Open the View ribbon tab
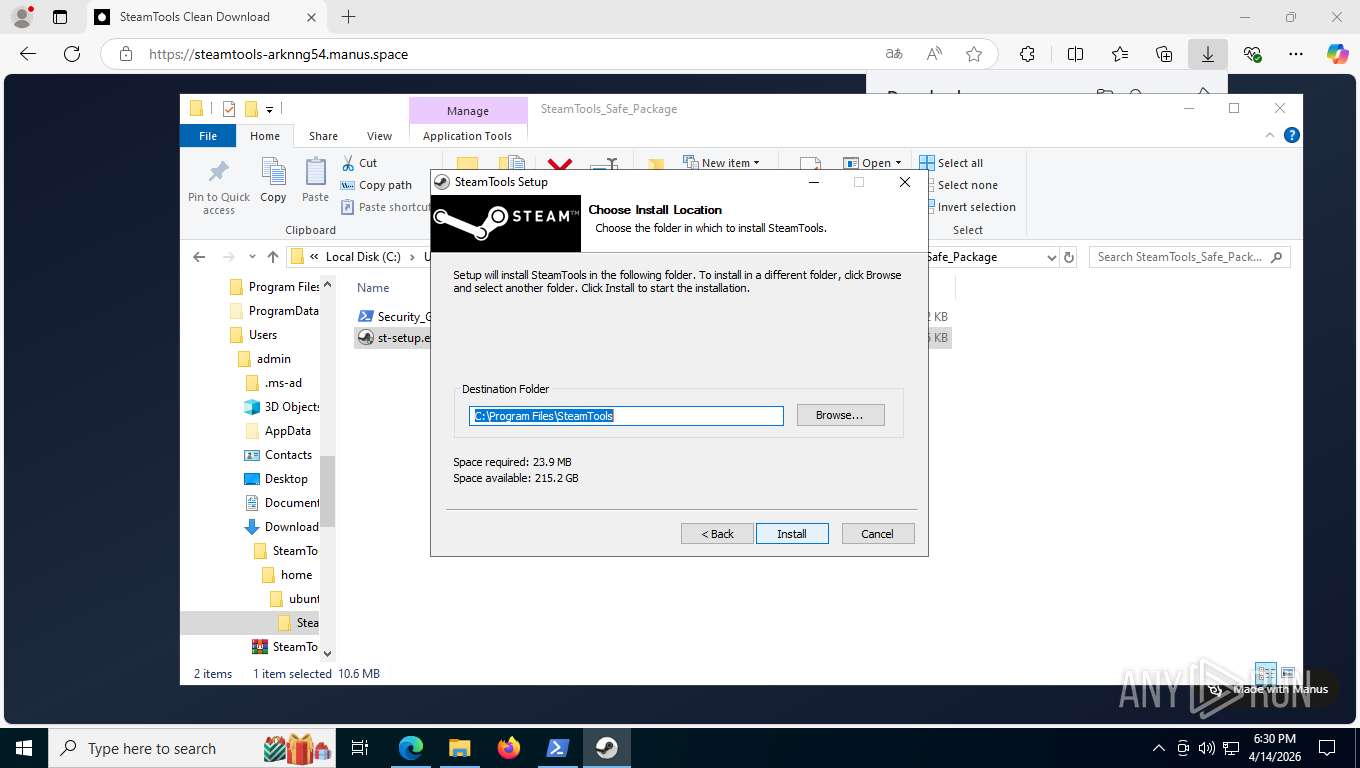Image resolution: width=1360 pixels, height=768 pixels. pos(379,136)
